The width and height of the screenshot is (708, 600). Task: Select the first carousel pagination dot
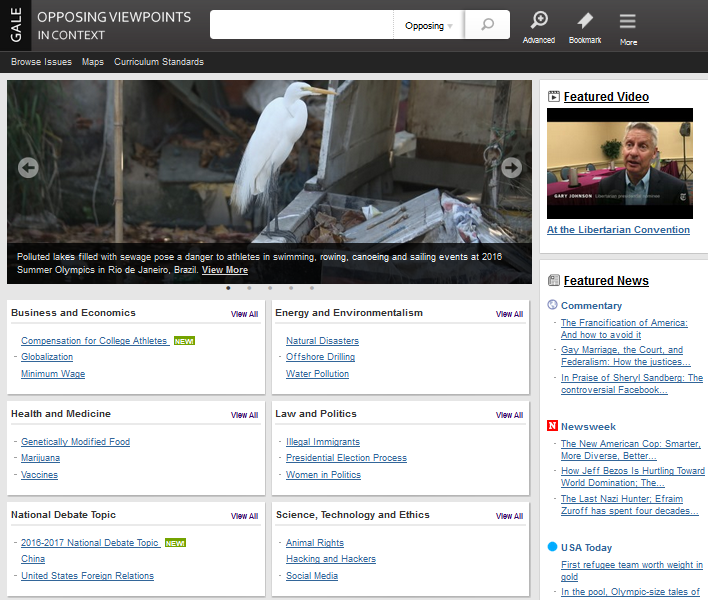pyautogui.click(x=228, y=288)
